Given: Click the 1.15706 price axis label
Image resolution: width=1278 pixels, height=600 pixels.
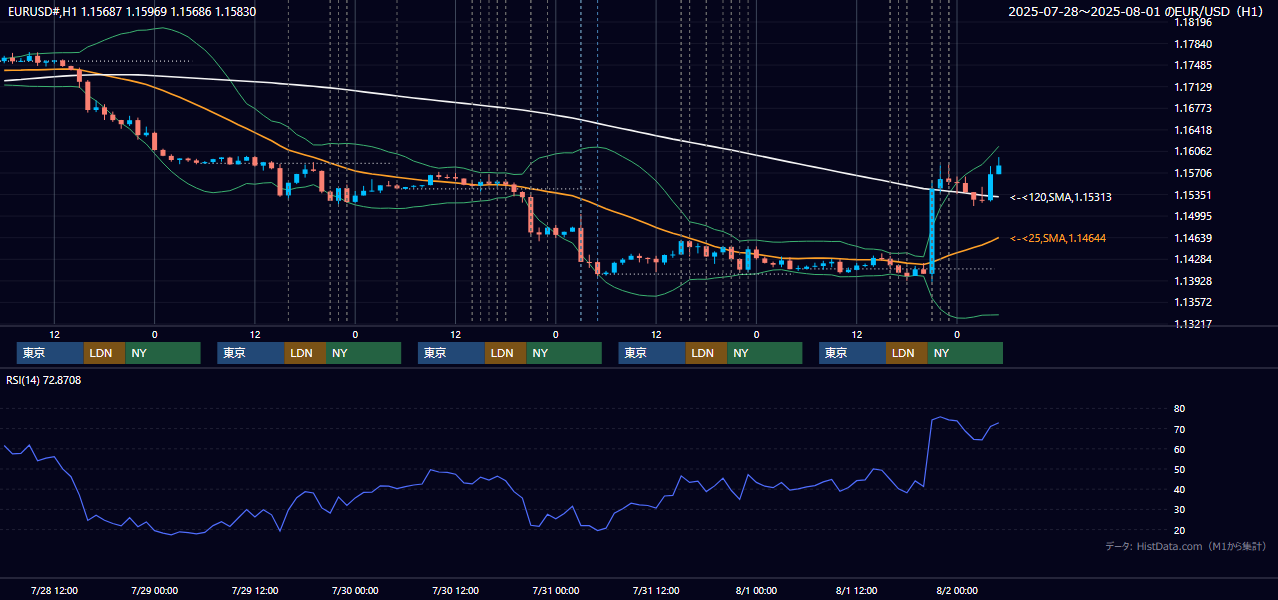Looking at the screenshot, I should point(1192,173).
